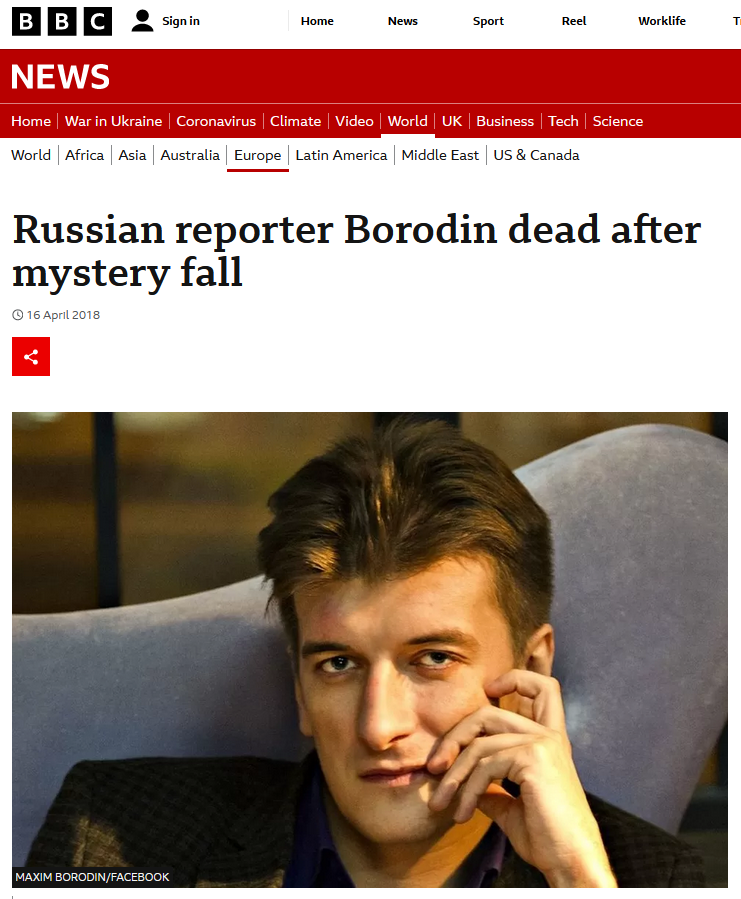Click the red share icon button
Viewport: 741px width, 899px height.
click(x=31, y=357)
